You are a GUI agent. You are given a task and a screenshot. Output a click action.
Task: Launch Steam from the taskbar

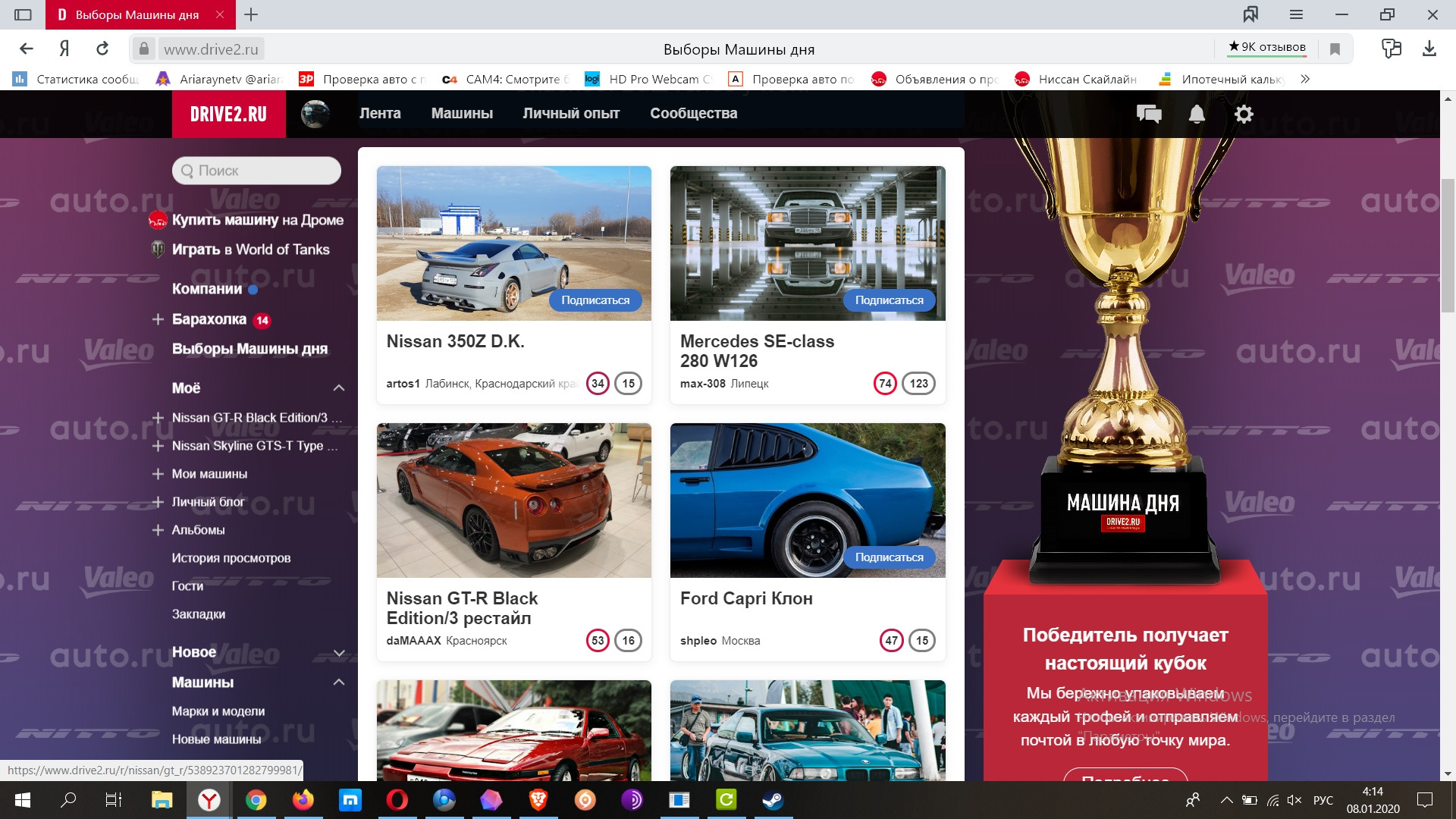tap(773, 800)
